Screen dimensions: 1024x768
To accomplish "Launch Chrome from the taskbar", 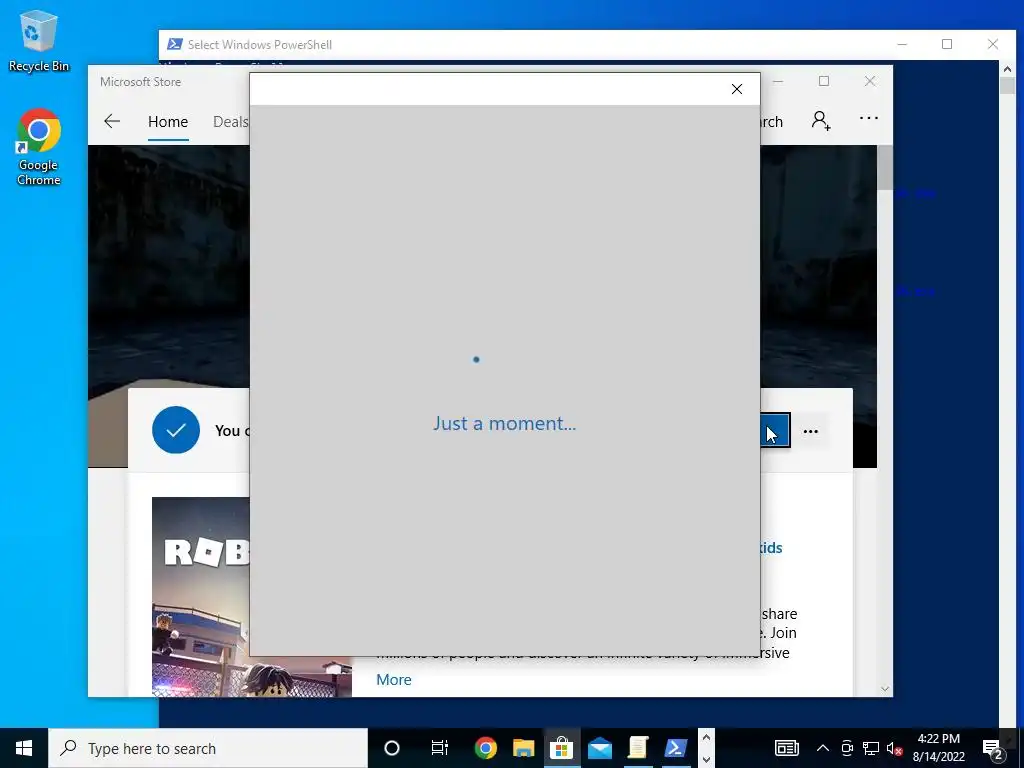I will point(485,748).
